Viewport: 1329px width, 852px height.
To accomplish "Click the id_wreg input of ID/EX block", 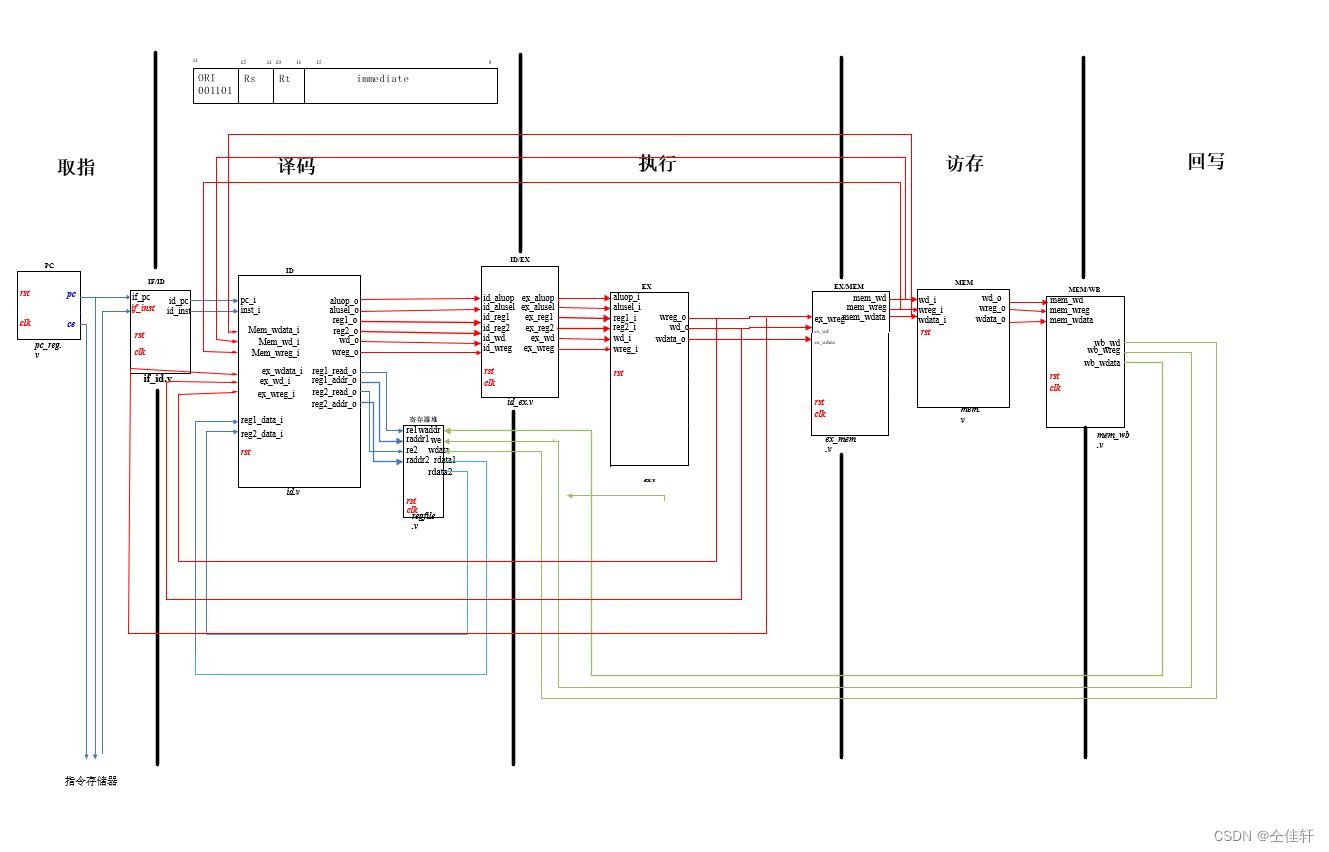I will pyautogui.click(x=497, y=348).
